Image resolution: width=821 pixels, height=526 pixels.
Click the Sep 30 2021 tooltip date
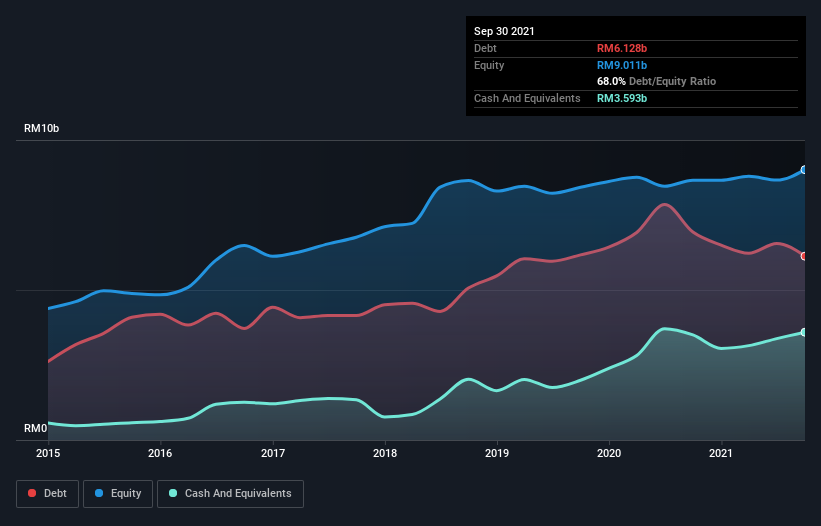coord(504,31)
